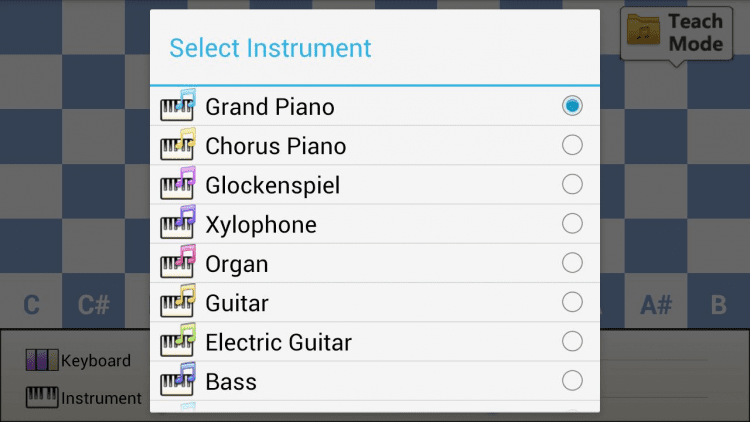Enable the Organ radio button
This screenshot has height=422, width=750.
[x=572, y=263]
